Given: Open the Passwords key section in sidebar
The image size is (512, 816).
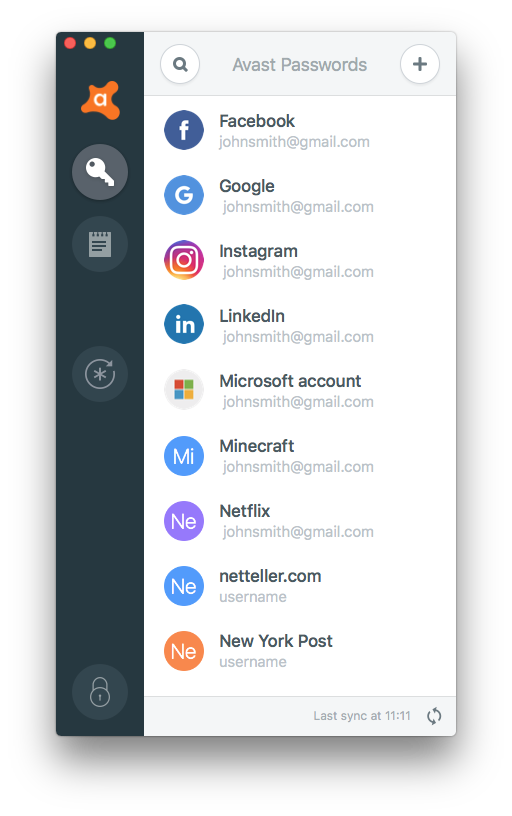Looking at the screenshot, I should [100, 172].
